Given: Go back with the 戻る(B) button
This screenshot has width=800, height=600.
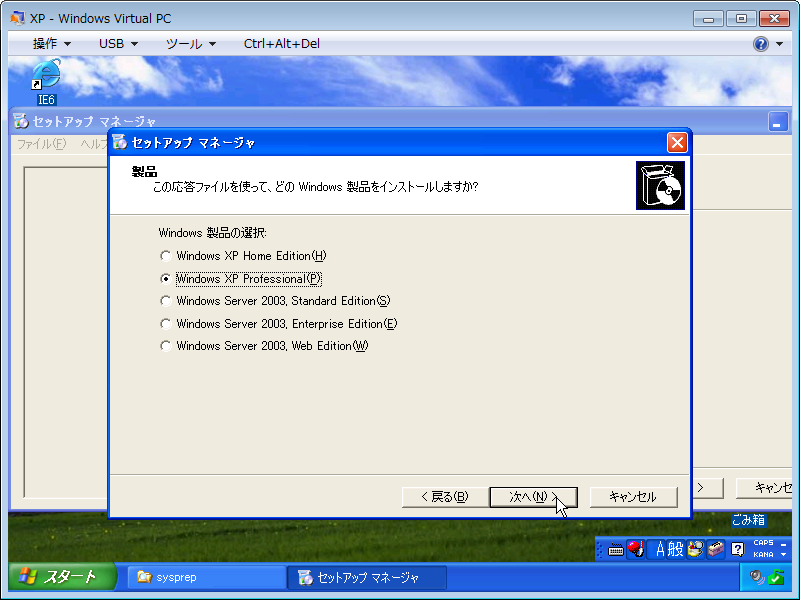Looking at the screenshot, I should tap(445, 497).
